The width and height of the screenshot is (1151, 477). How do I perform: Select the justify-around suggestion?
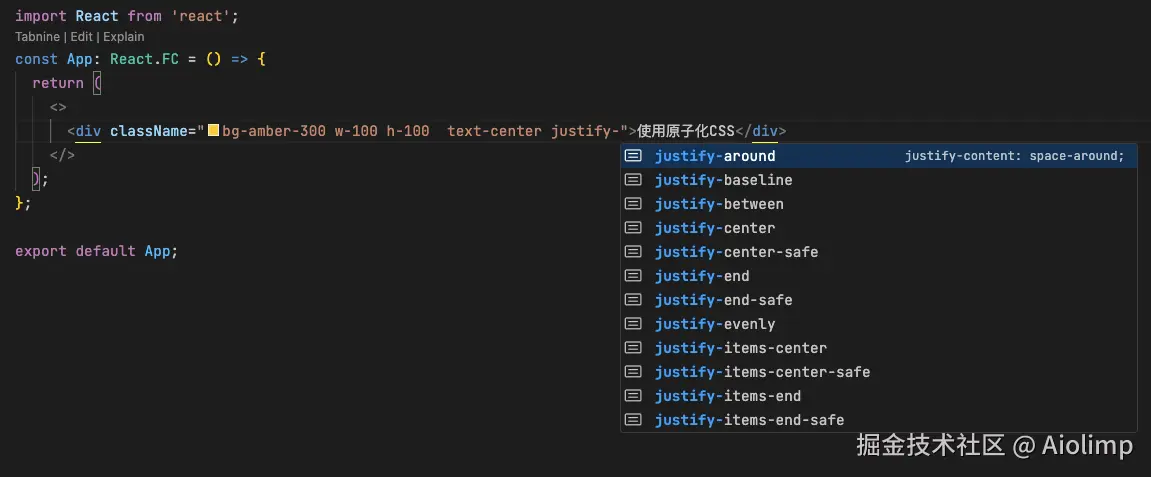(x=879, y=156)
